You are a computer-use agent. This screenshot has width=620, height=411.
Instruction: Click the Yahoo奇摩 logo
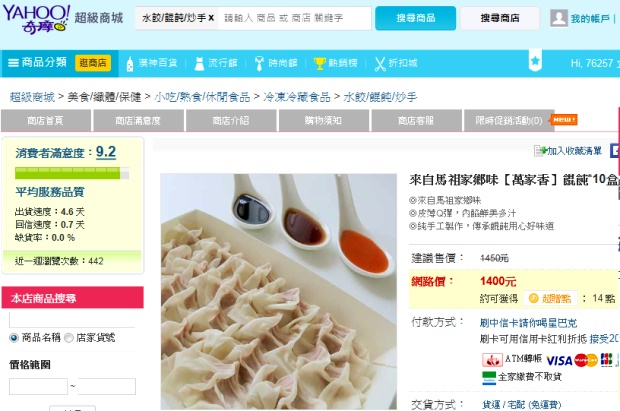pos(36,19)
